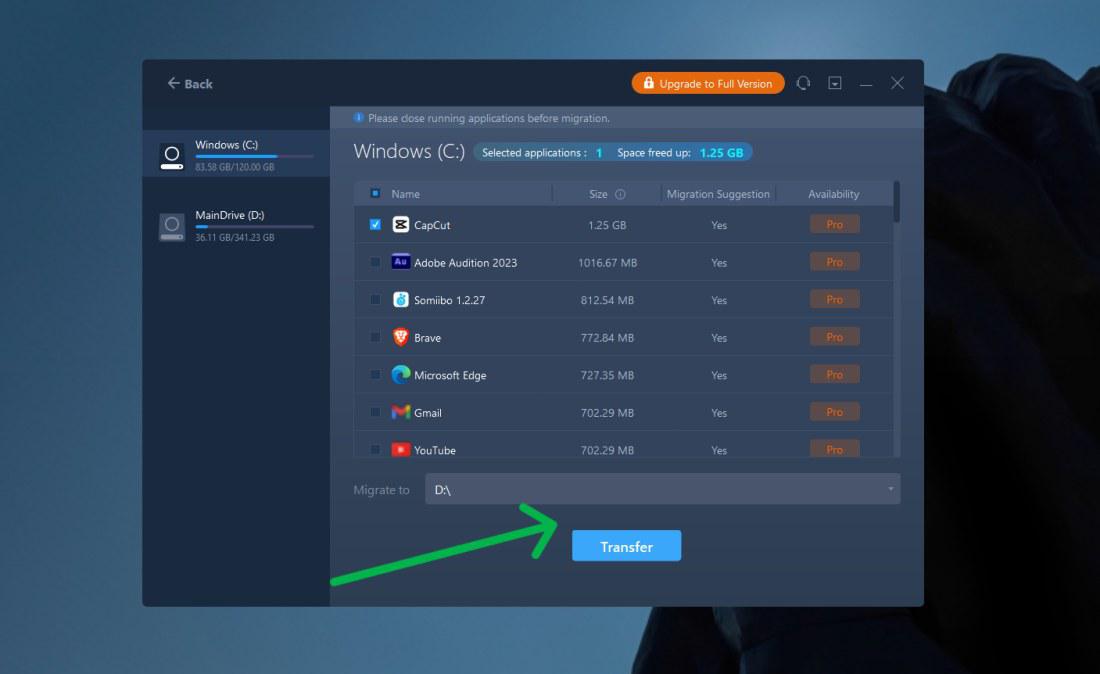Click the Pro badge for YouTube
The height and width of the screenshot is (674, 1100).
834,449
